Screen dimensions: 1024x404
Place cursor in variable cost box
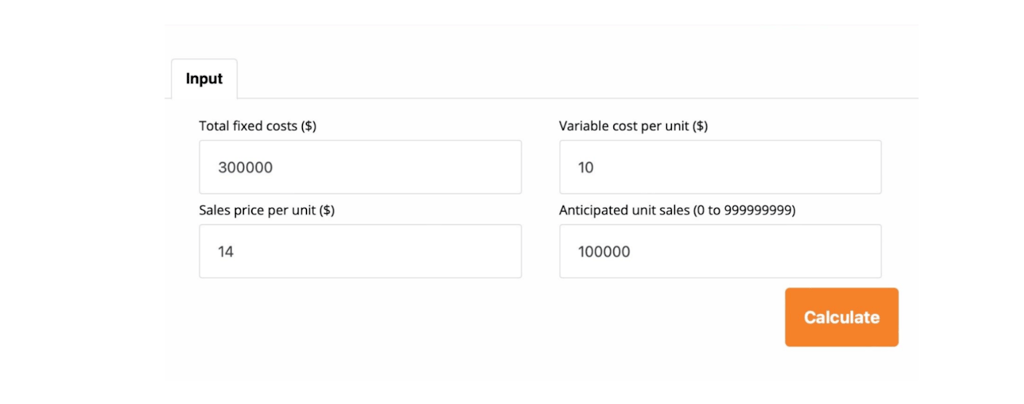point(720,167)
